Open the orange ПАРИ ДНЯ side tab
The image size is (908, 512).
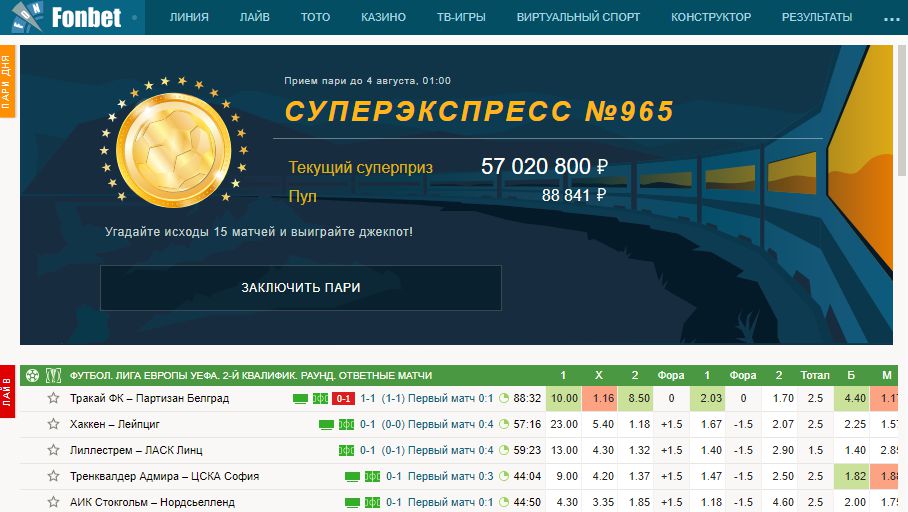(7, 82)
